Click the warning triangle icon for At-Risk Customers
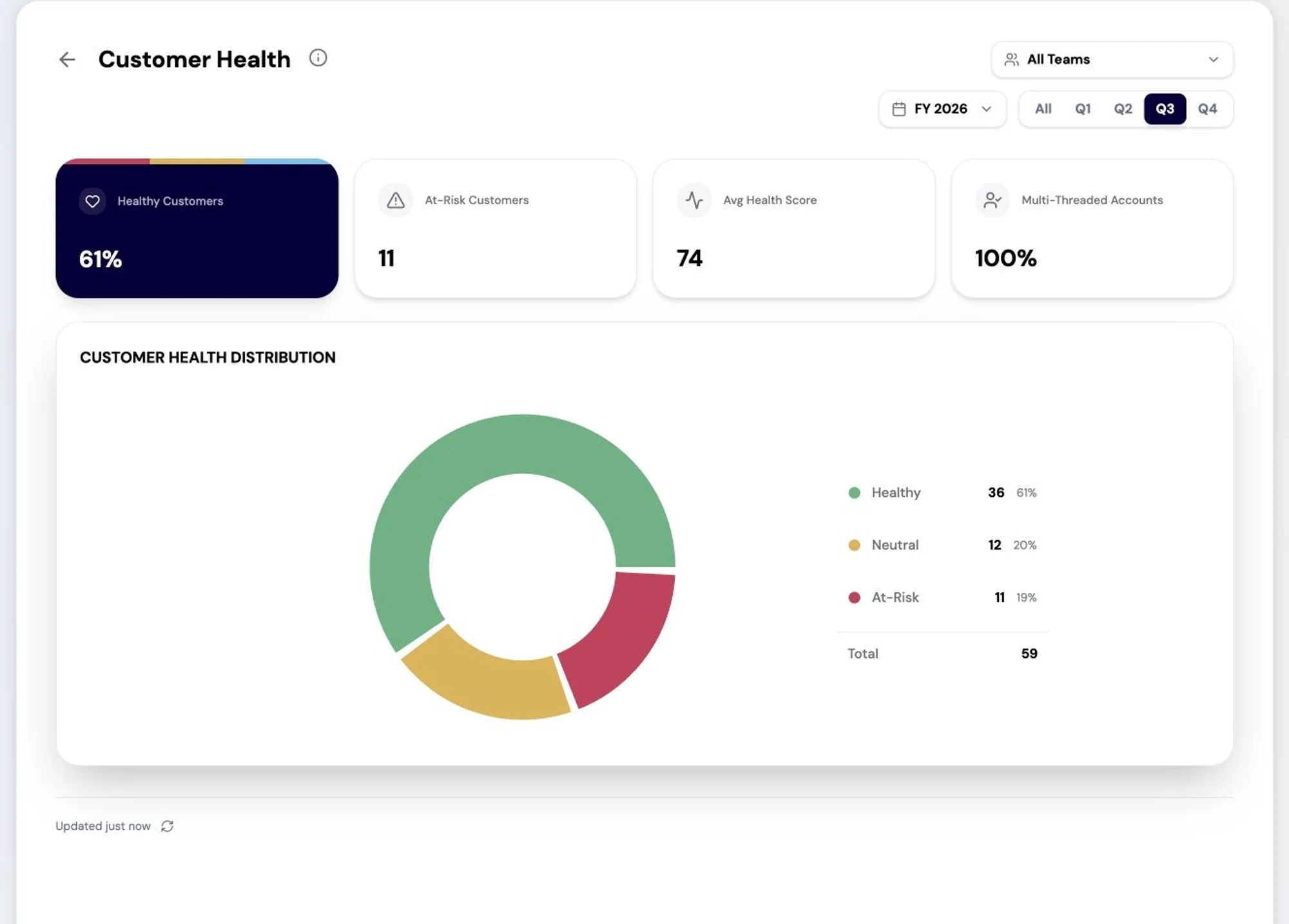 pyautogui.click(x=396, y=200)
